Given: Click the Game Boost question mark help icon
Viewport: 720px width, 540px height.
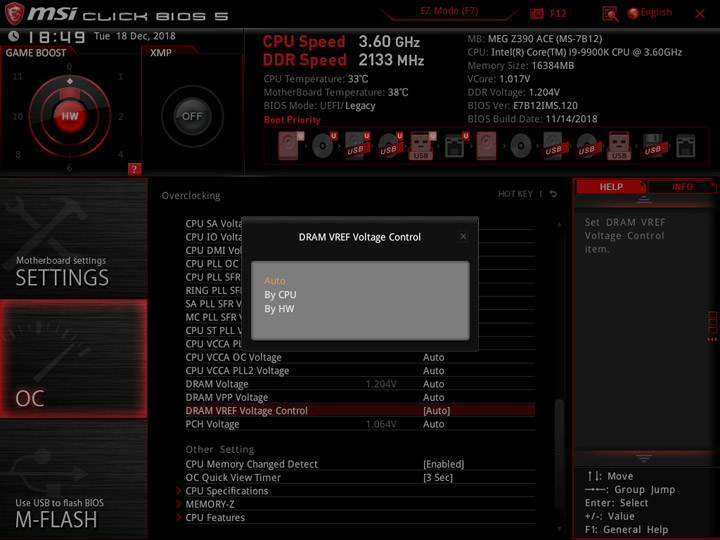Looking at the screenshot, I should click(134, 169).
